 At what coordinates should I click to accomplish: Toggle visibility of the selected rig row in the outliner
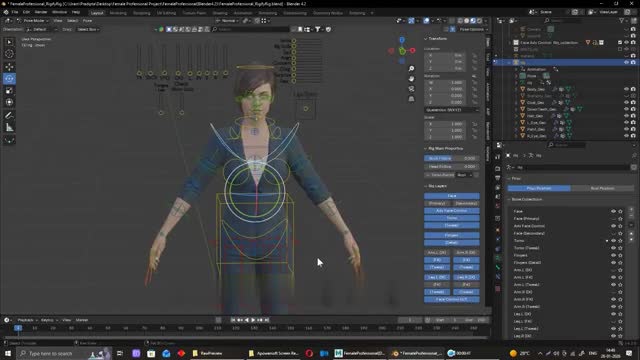[x=627, y=62]
